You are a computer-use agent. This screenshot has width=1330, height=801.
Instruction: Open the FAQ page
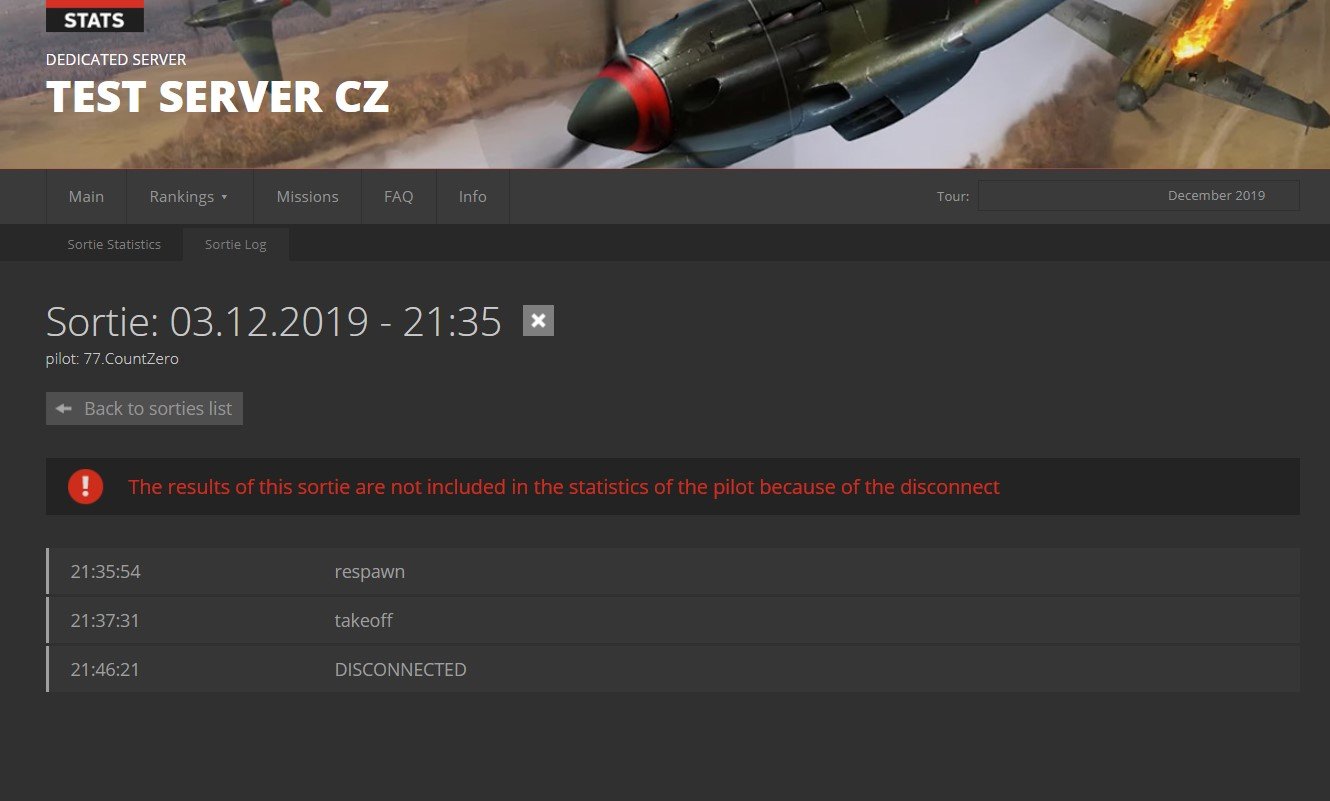[398, 196]
